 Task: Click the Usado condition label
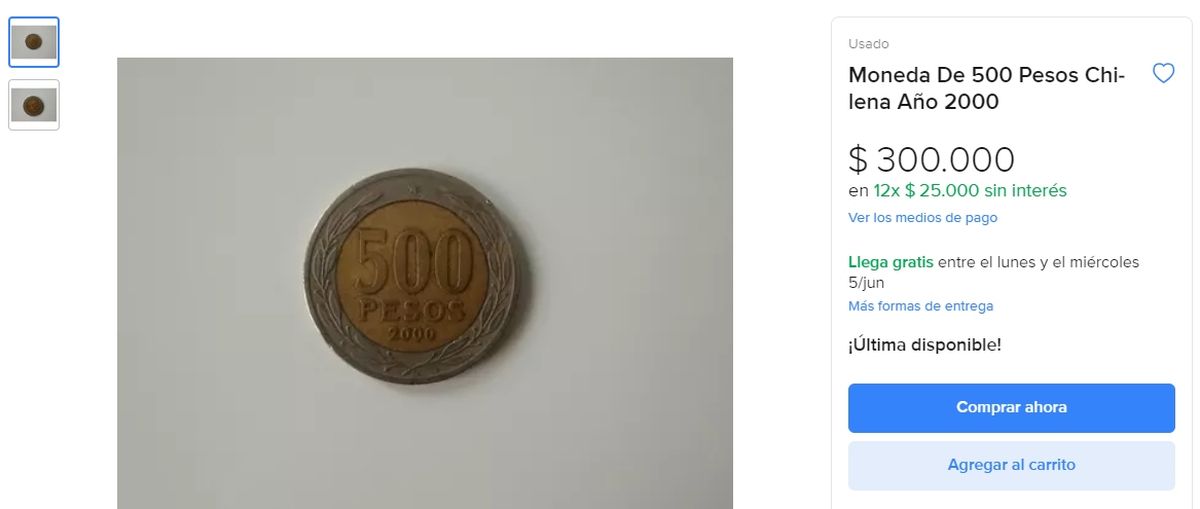point(868,44)
